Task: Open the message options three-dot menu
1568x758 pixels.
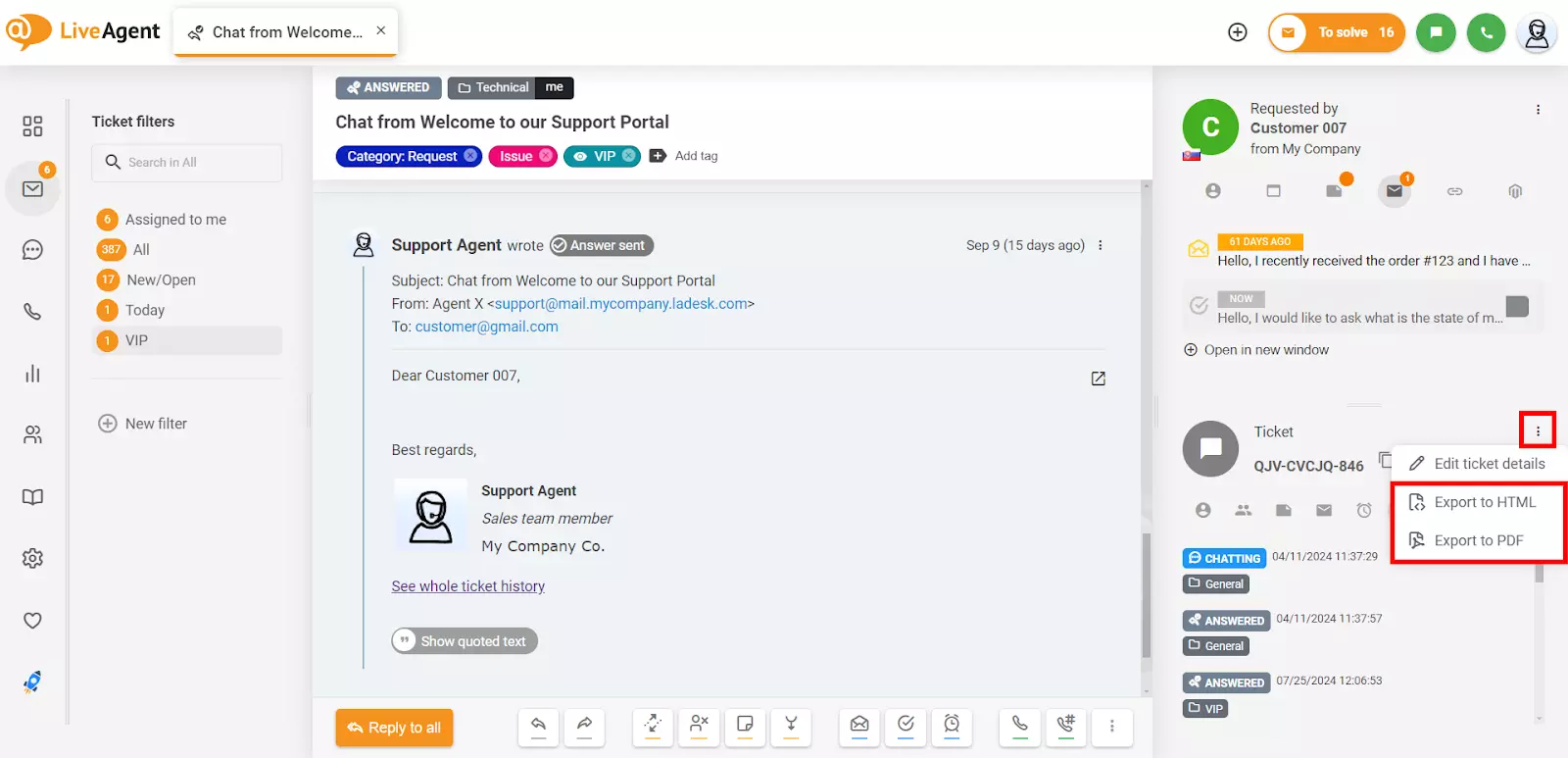Action: point(1101,245)
